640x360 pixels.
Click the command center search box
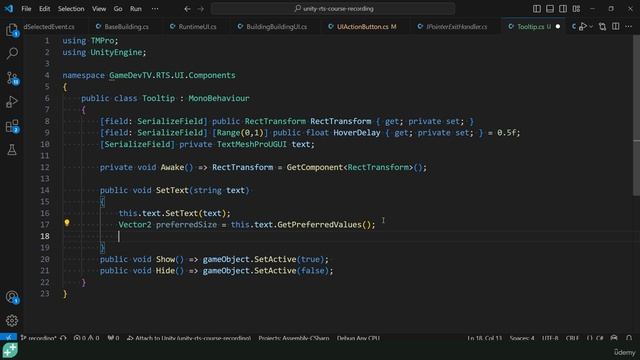(x=333, y=9)
